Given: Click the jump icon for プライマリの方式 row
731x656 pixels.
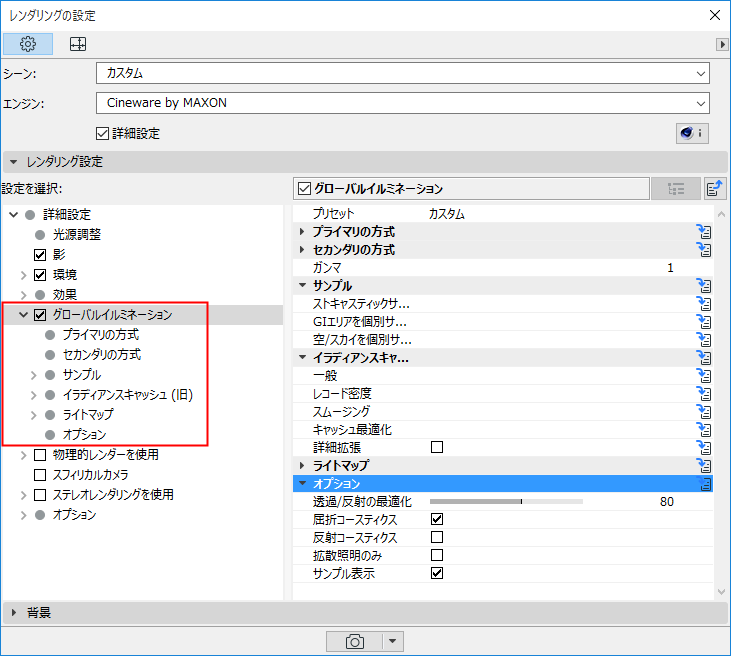Looking at the screenshot, I should pos(704,232).
